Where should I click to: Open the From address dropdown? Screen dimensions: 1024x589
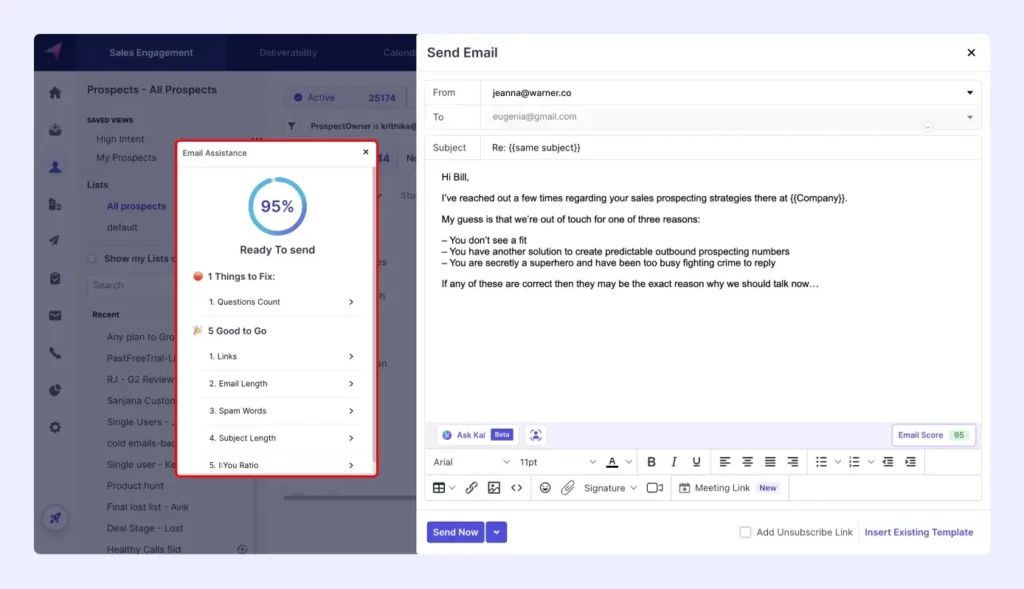[x=969, y=91]
